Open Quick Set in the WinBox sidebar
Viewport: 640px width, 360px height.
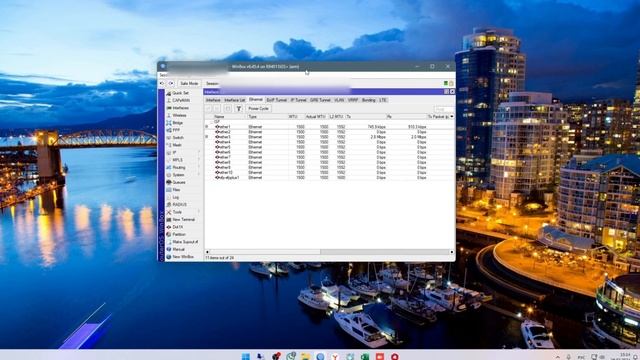pos(180,93)
